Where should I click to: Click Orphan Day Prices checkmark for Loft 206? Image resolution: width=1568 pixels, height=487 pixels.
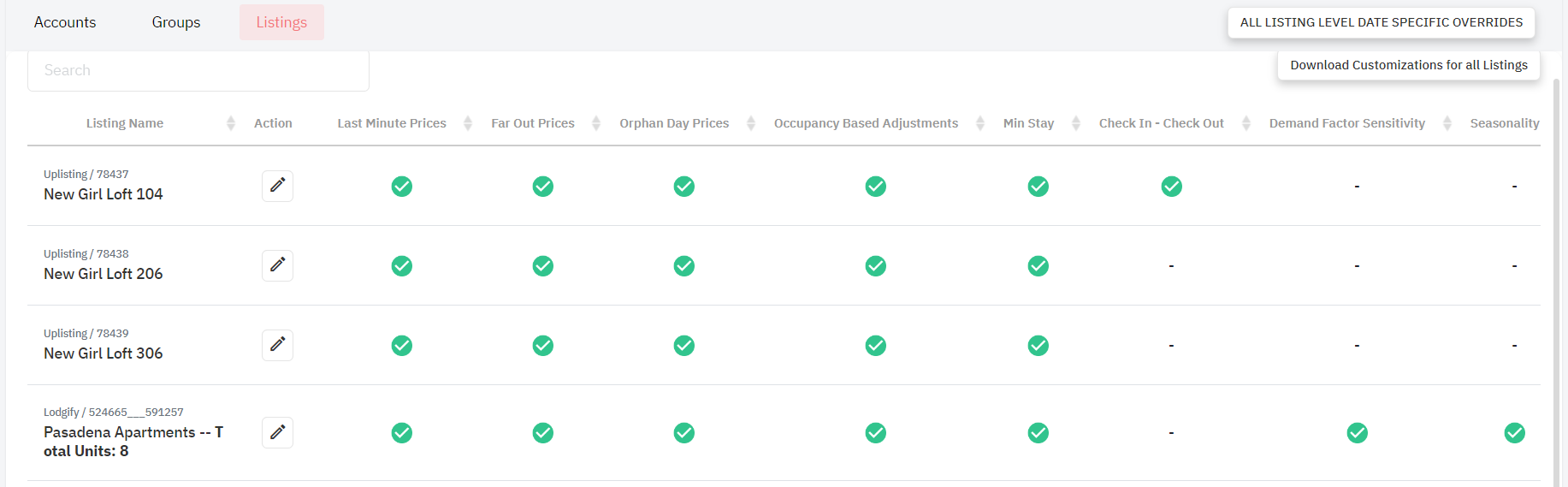coord(684,265)
